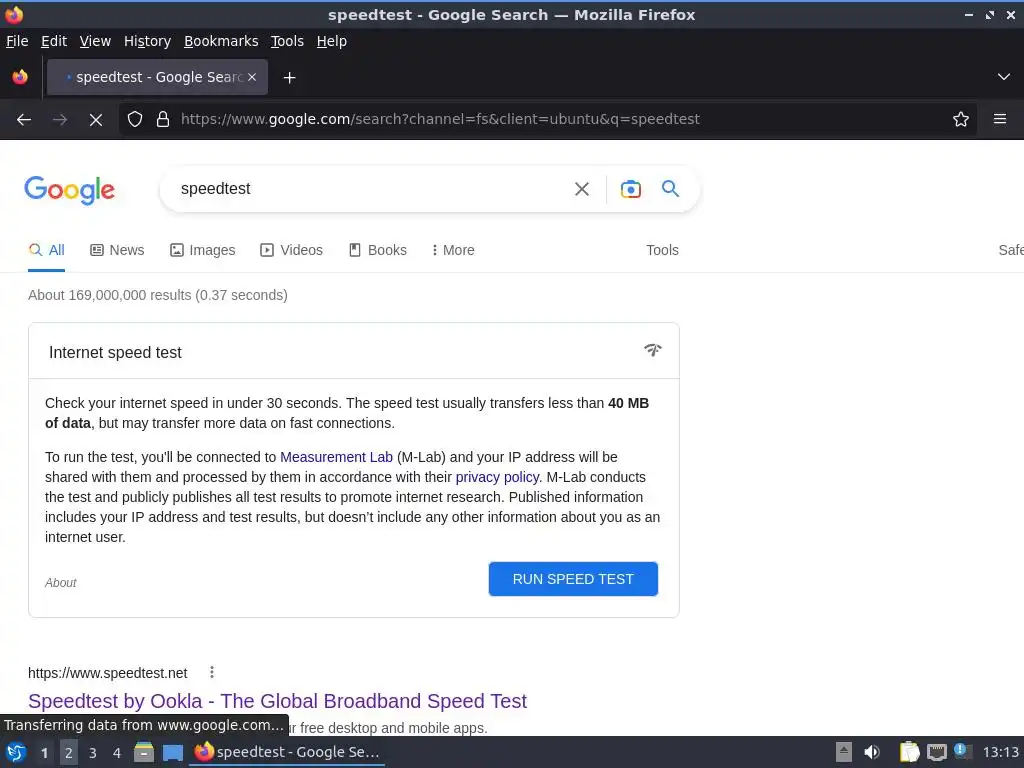This screenshot has height=768, width=1024.
Task: Expand the More search categories dropdown
Action: click(453, 250)
